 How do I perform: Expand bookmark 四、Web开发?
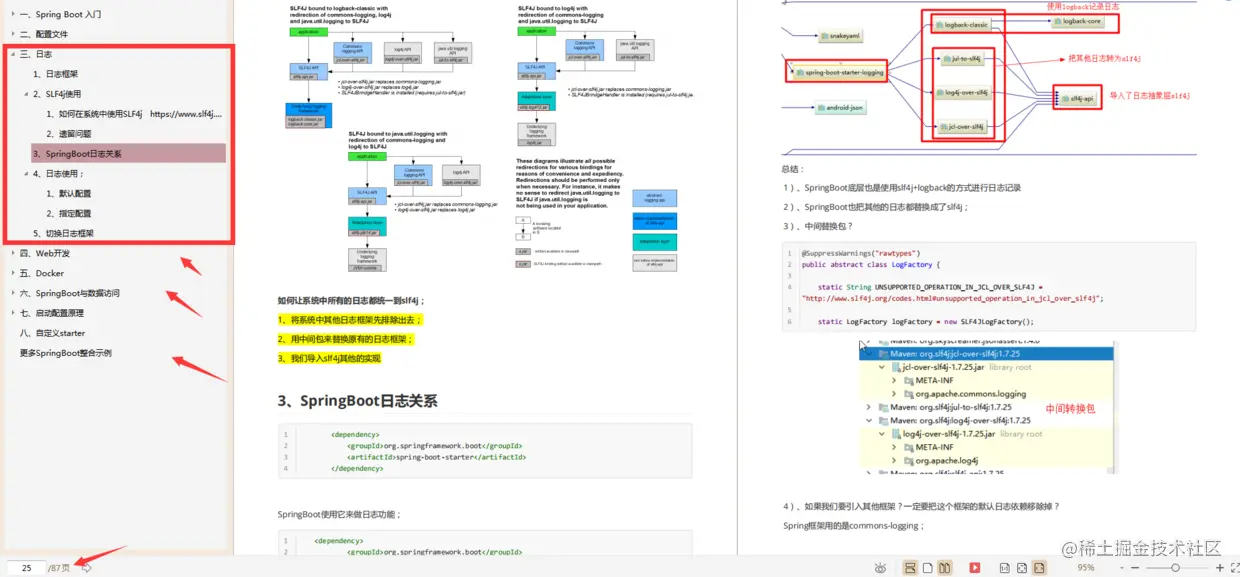coord(11,253)
